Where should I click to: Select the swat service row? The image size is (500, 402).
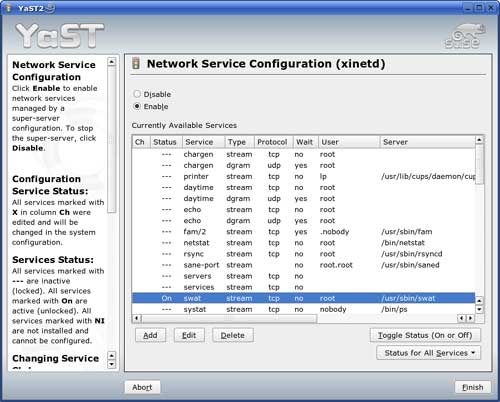304,298
